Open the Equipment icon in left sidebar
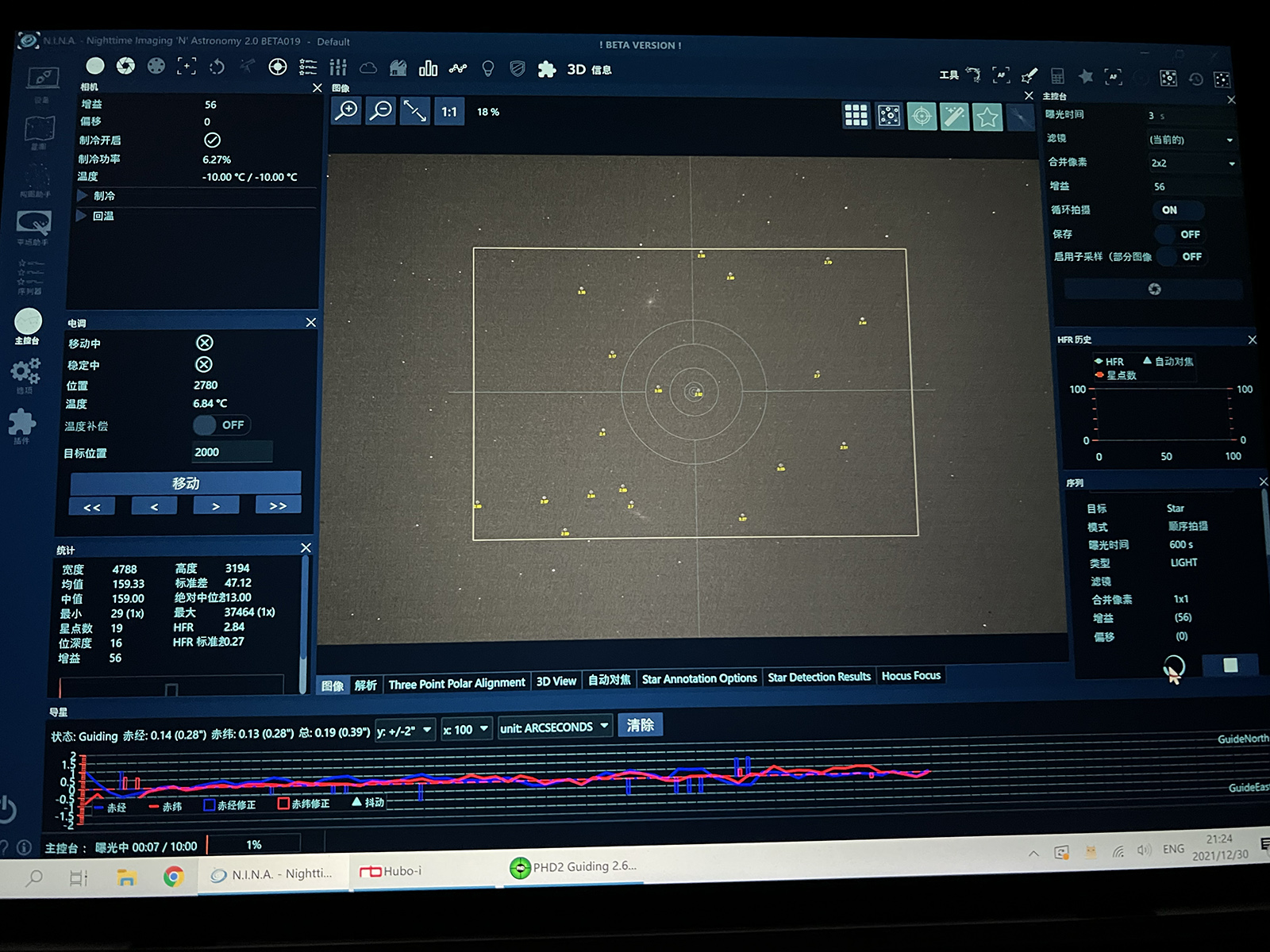1270x952 pixels. pos(42,79)
